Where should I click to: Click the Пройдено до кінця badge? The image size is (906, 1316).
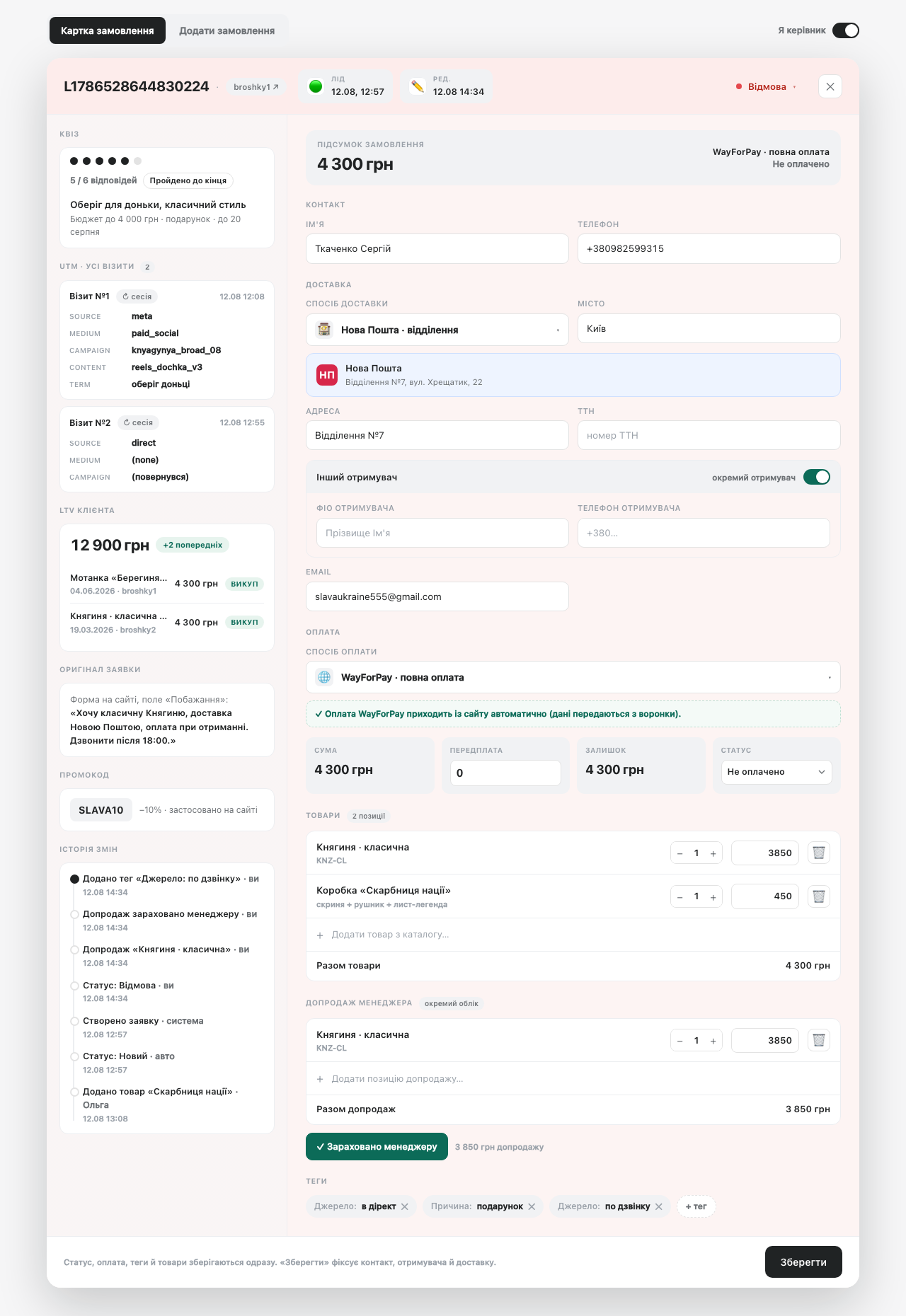pyautogui.click(x=188, y=180)
